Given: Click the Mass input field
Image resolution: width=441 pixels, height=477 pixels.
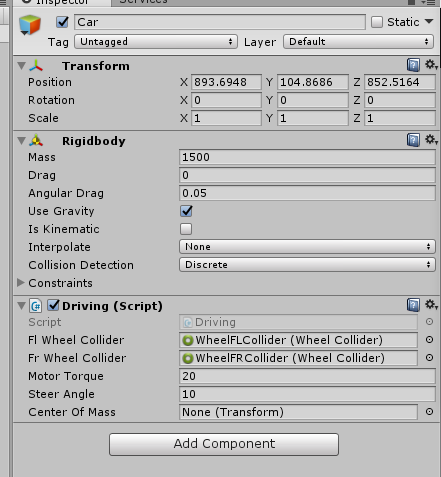Looking at the screenshot, I should (307, 157).
